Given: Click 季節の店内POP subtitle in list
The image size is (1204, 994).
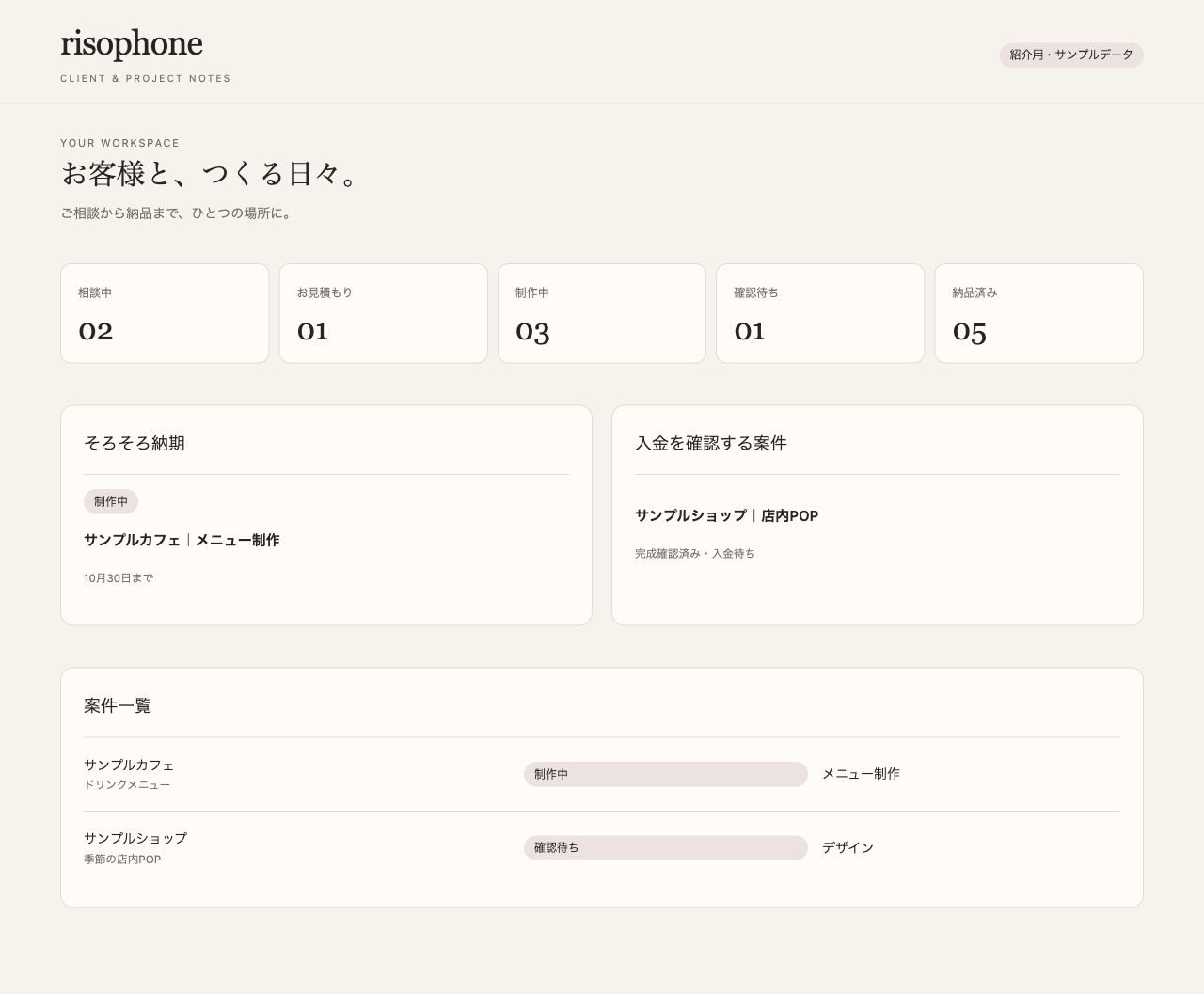Looking at the screenshot, I should (122, 860).
